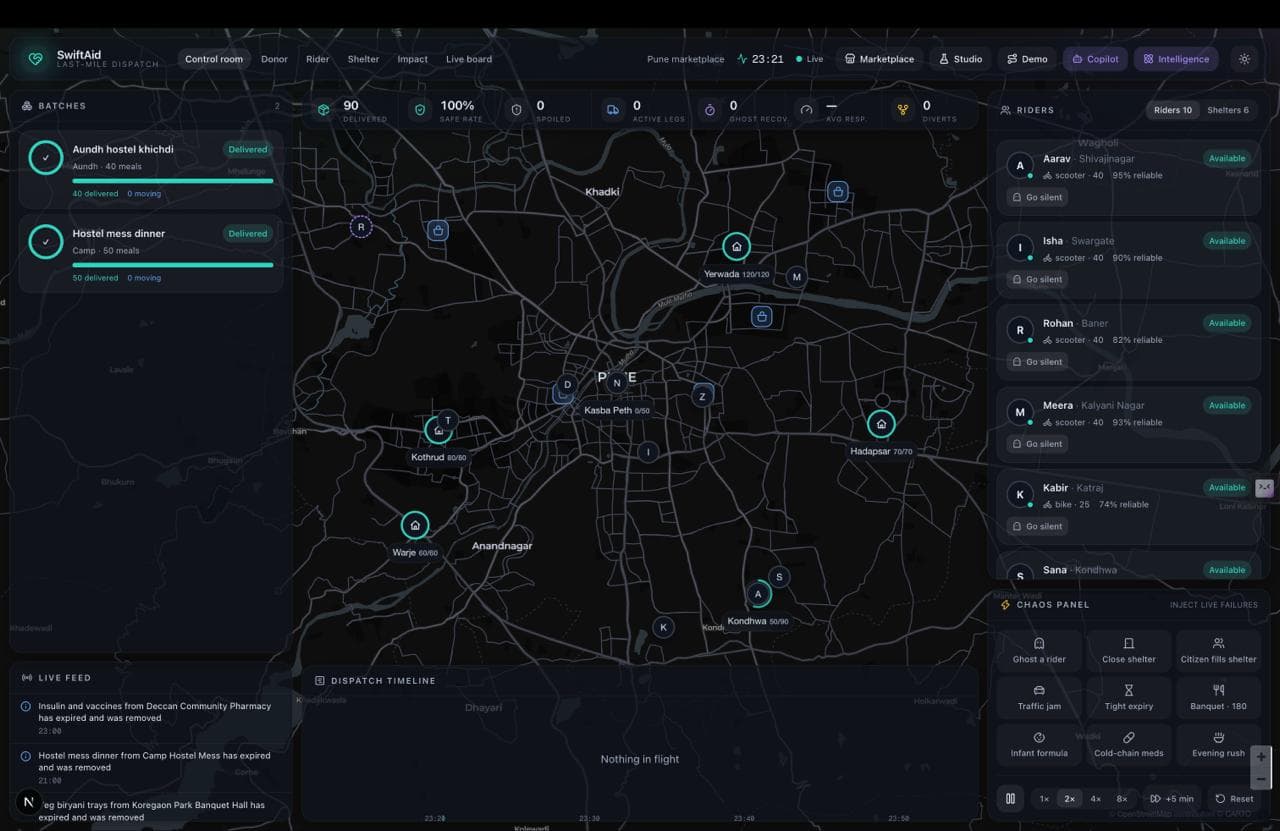Select rider marker M near Yerwada
The height and width of the screenshot is (831, 1280).
(796, 276)
